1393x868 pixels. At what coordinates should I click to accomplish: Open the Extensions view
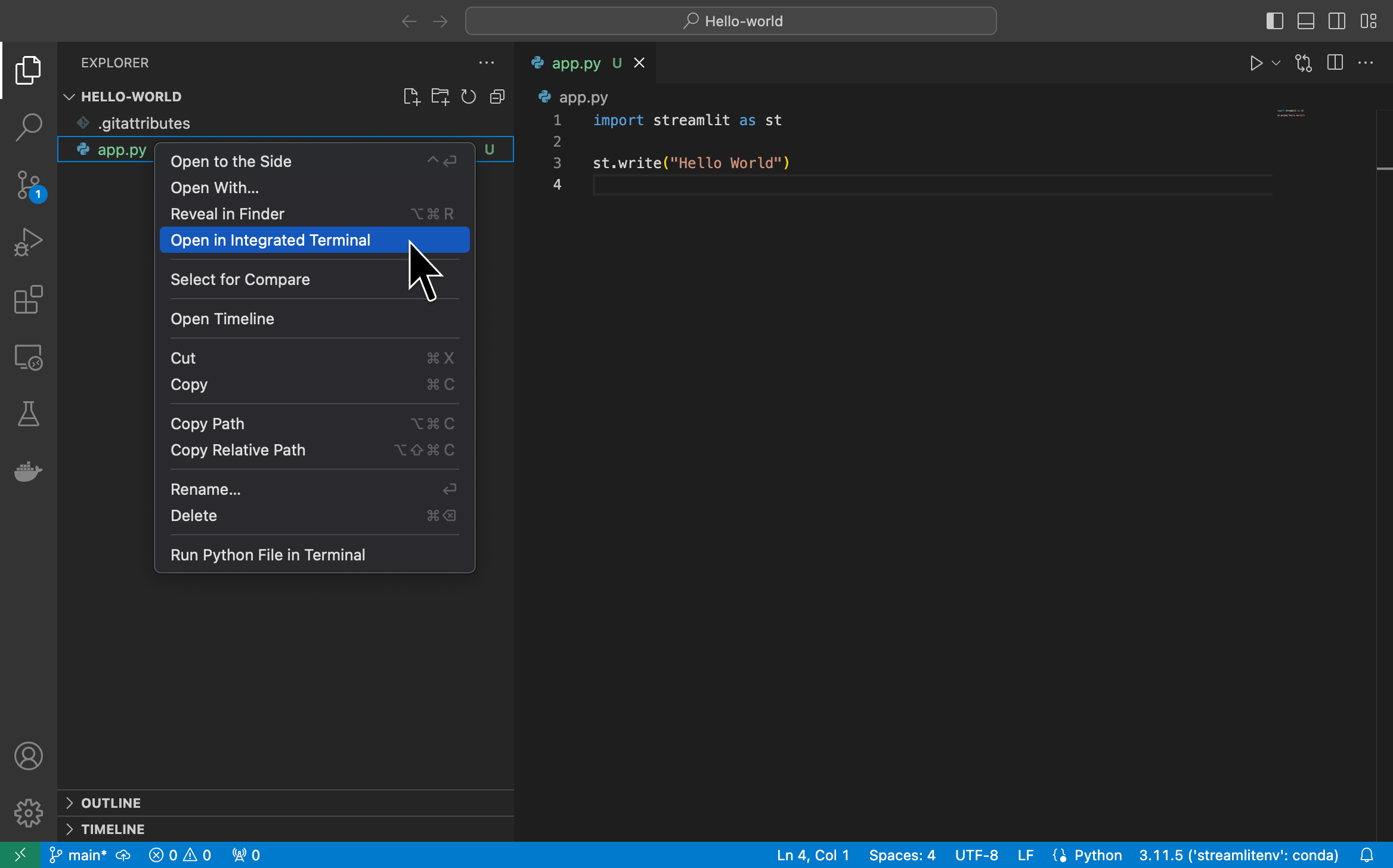(28, 300)
